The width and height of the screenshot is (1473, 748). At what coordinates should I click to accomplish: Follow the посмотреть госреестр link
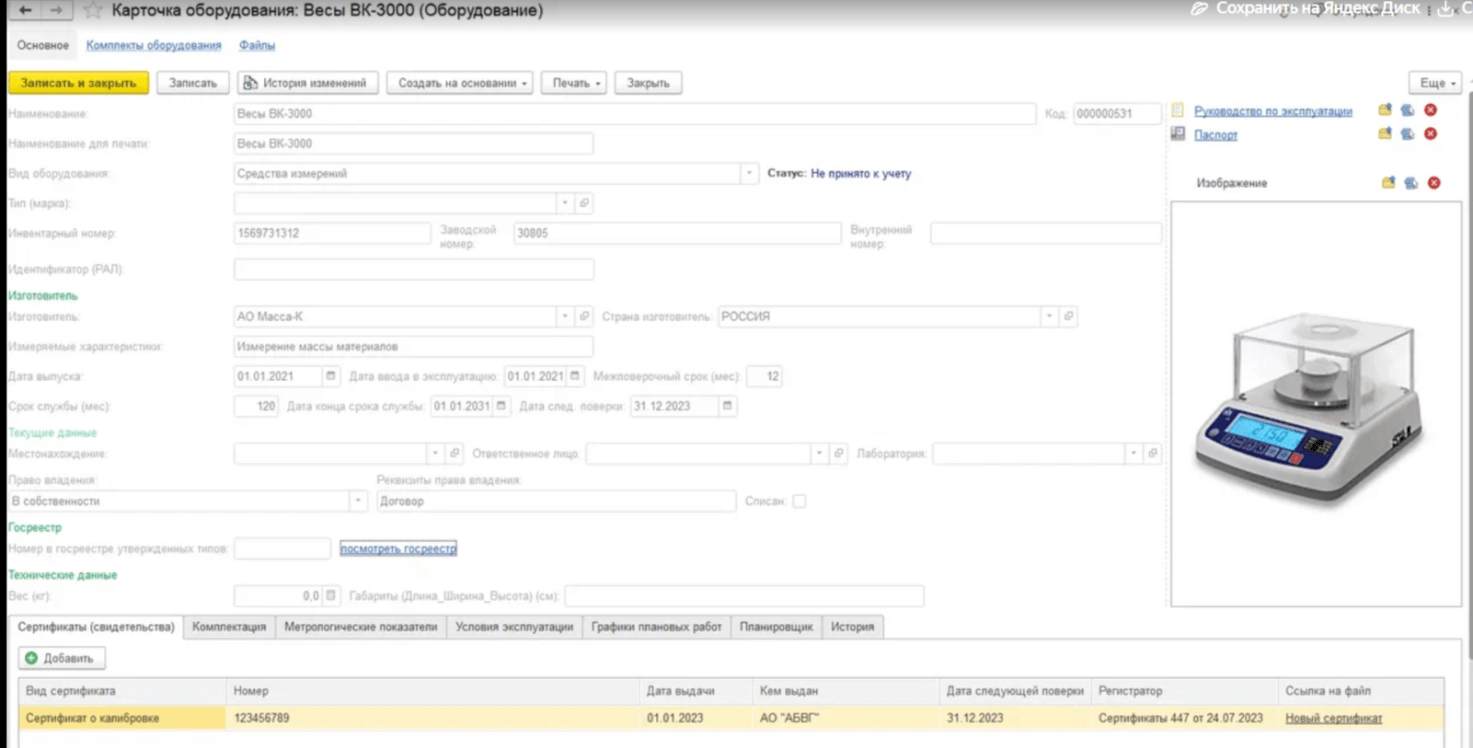pyautogui.click(x=398, y=549)
